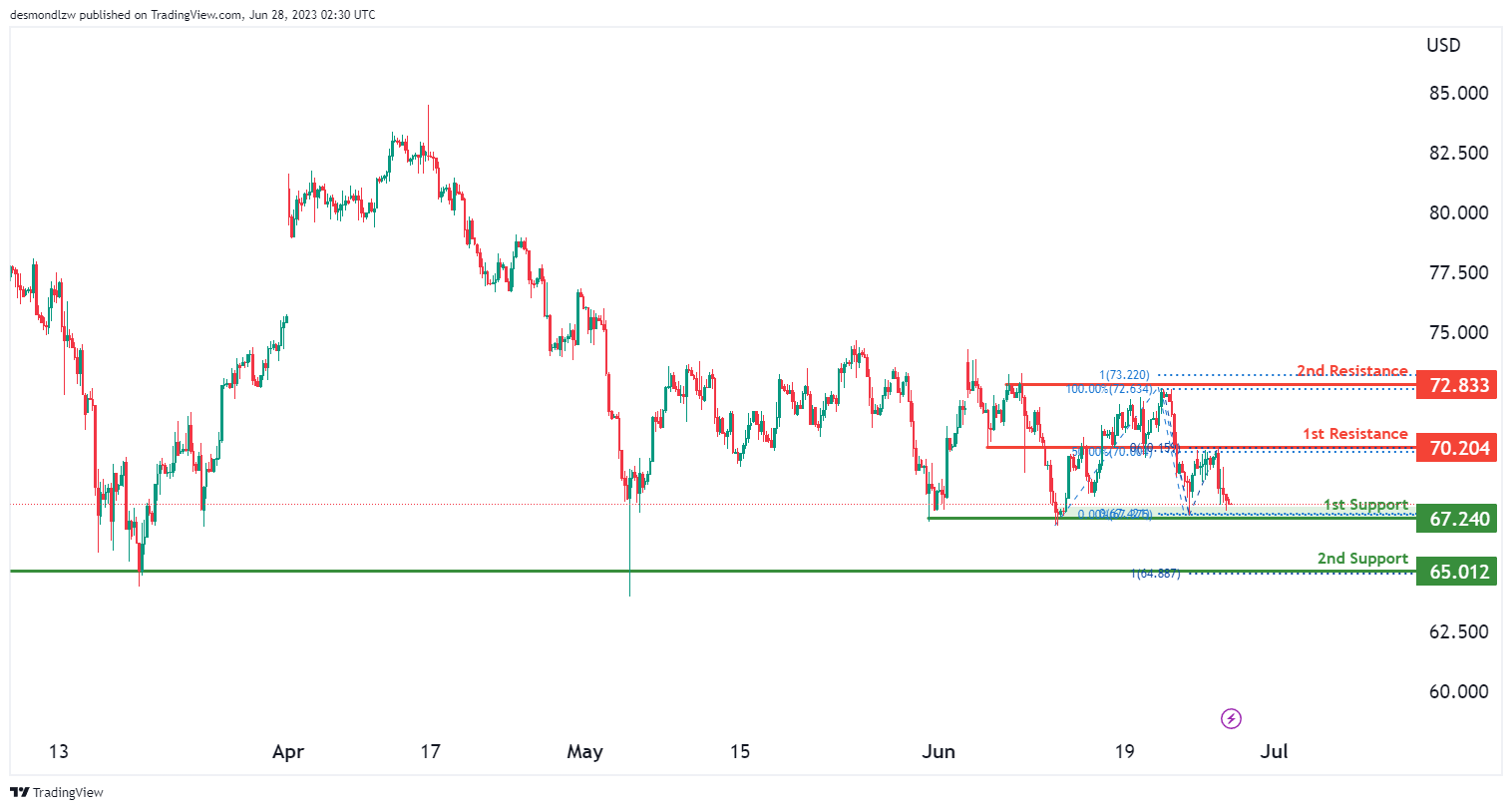Click the 1st Support text label
The width and height of the screenshot is (1512, 810).
(x=1365, y=505)
